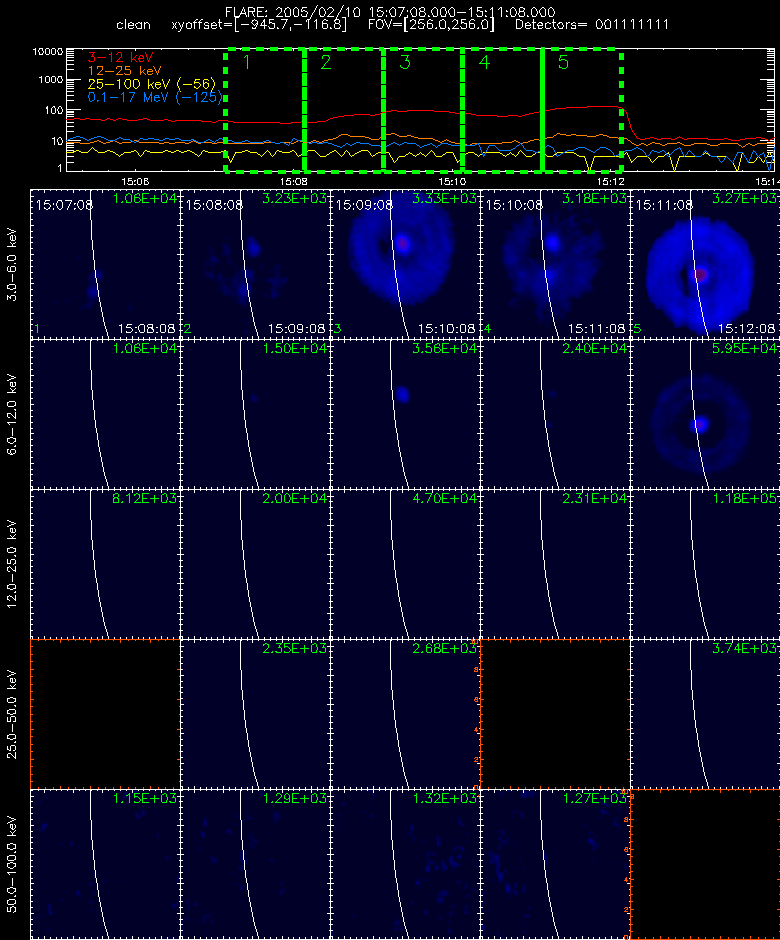Open the 6.0-12.0 keV image with peak 3.56E+04
This screenshot has height=940, width=780.
[405, 414]
